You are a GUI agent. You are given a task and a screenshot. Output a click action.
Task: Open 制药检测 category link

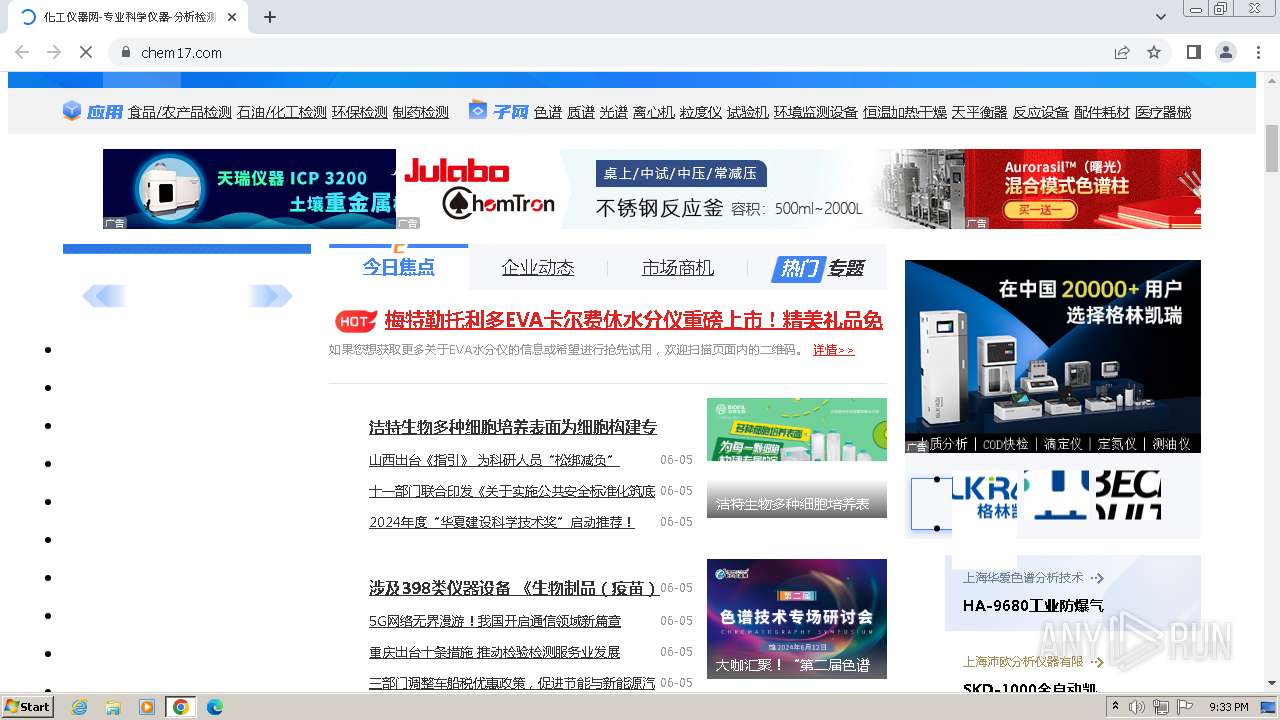pyautogui.click(x=421, y=112)
